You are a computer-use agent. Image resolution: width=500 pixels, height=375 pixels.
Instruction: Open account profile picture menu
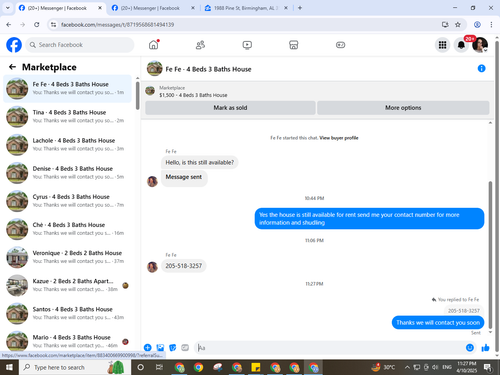pos(480,45)
